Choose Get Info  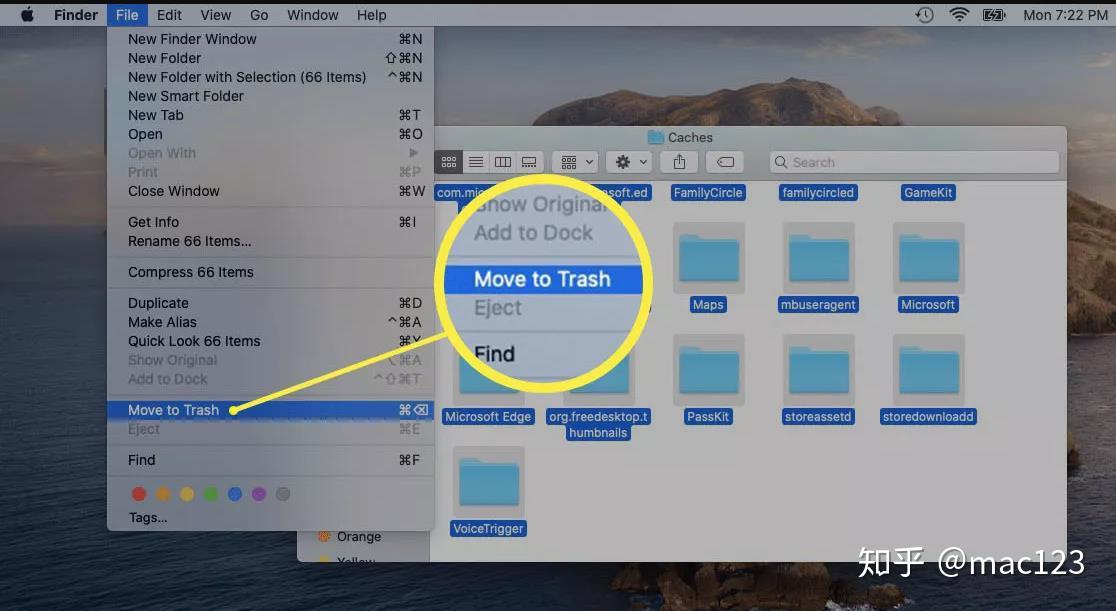(x=270, y=222)
